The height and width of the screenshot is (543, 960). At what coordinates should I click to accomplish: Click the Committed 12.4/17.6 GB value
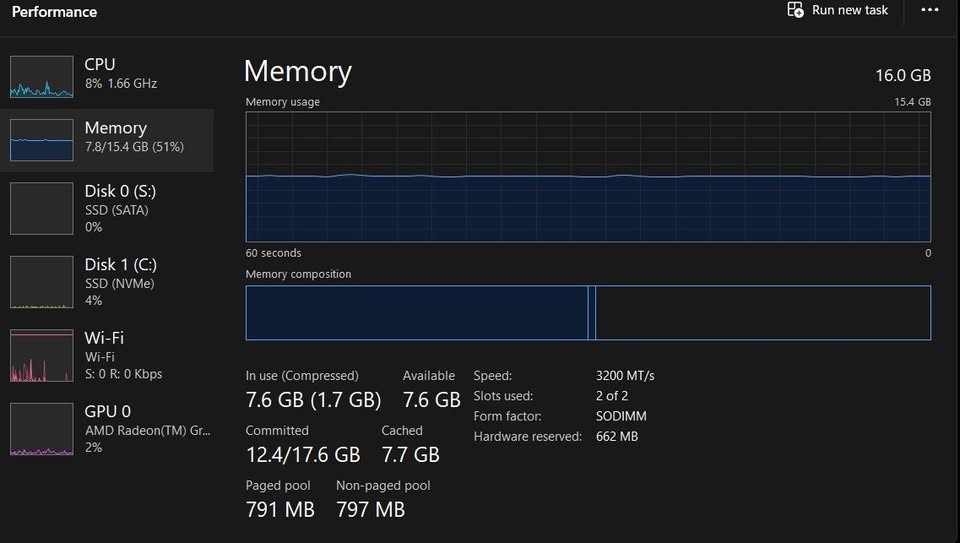pyautogui.click(x=303, y=455)
